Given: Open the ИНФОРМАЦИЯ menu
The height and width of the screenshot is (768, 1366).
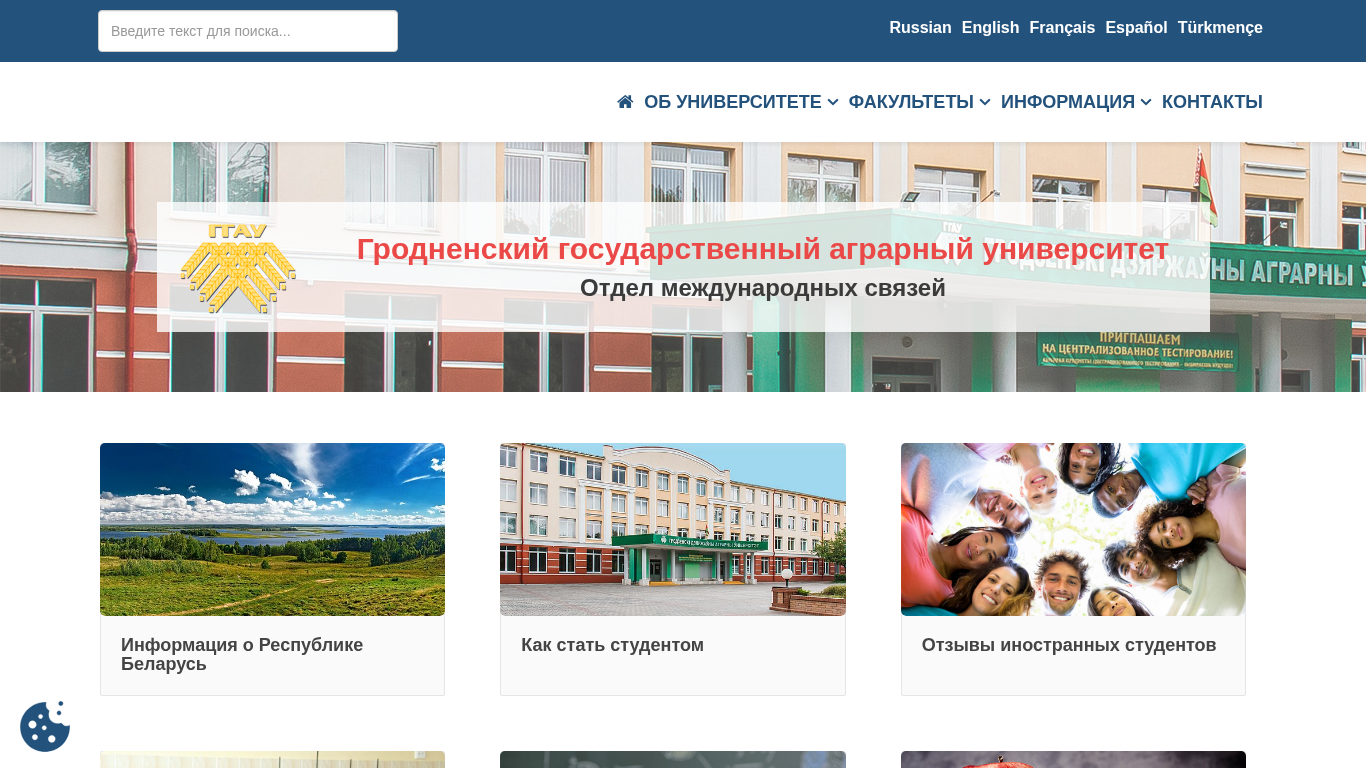Looking at the screenshot, I should 1068,102.
